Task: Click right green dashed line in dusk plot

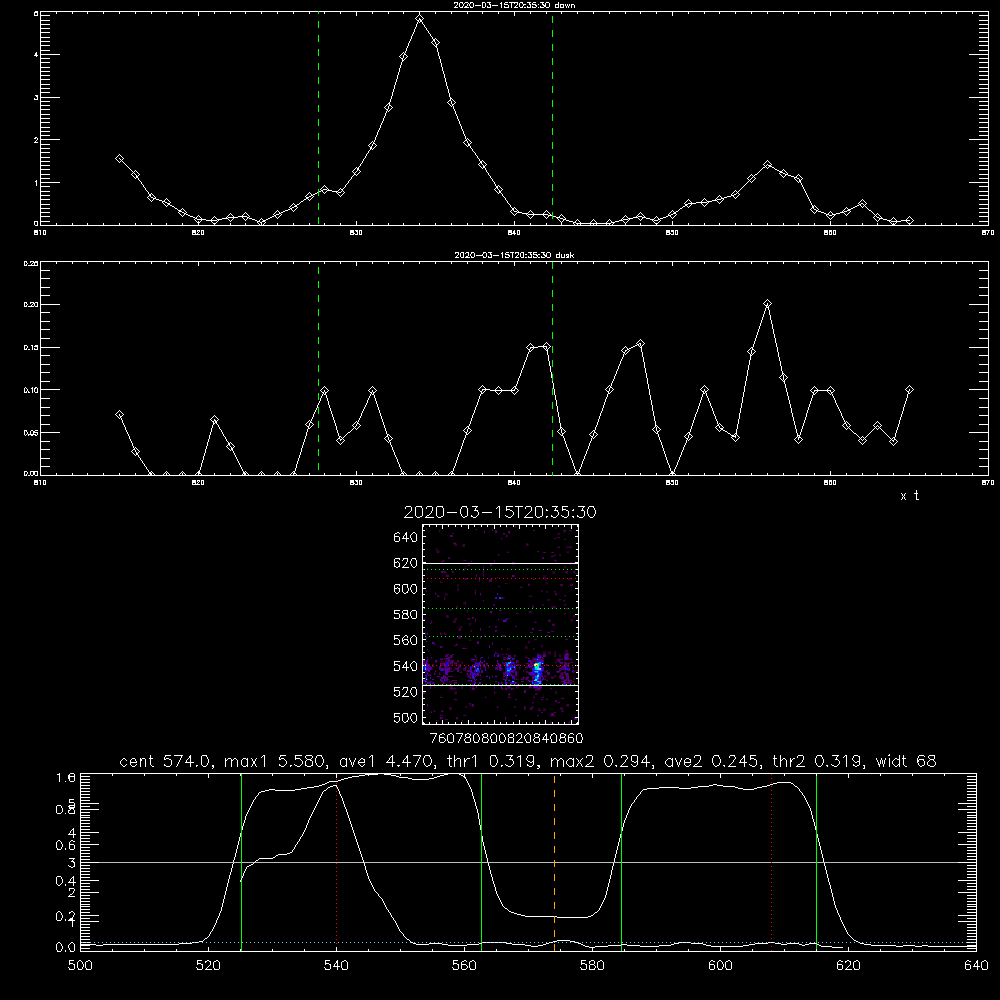Action: click(552, 368)
